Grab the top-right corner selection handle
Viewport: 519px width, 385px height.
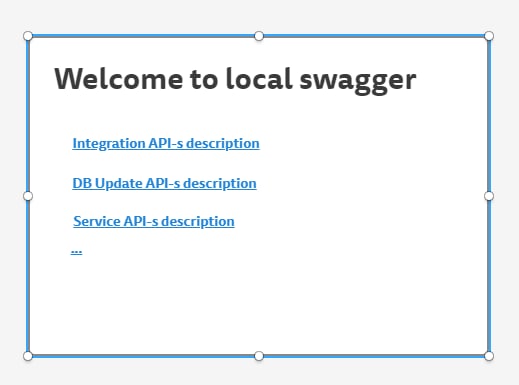(x=489, y=36)
